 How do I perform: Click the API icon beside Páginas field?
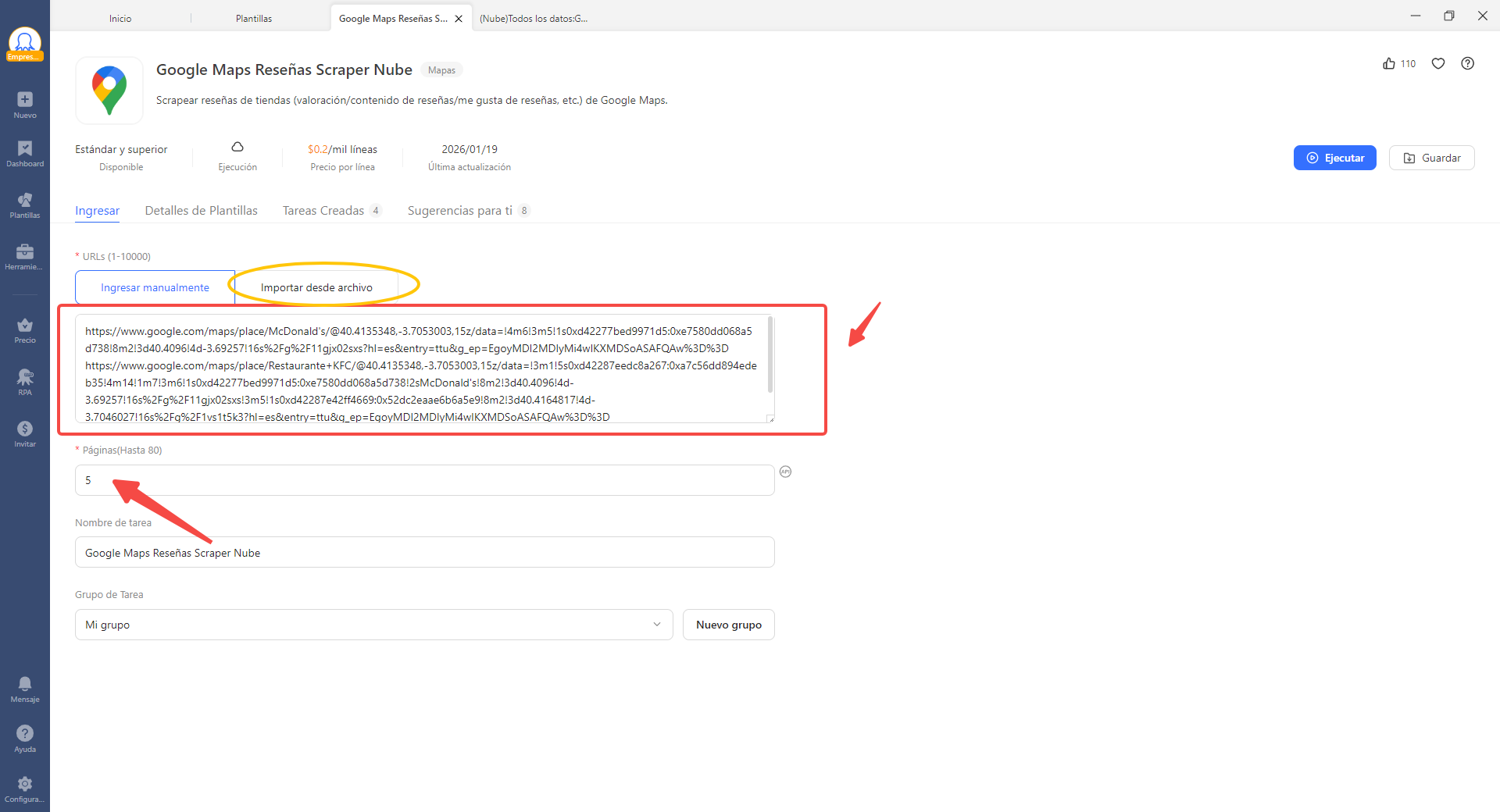point(785,472)
